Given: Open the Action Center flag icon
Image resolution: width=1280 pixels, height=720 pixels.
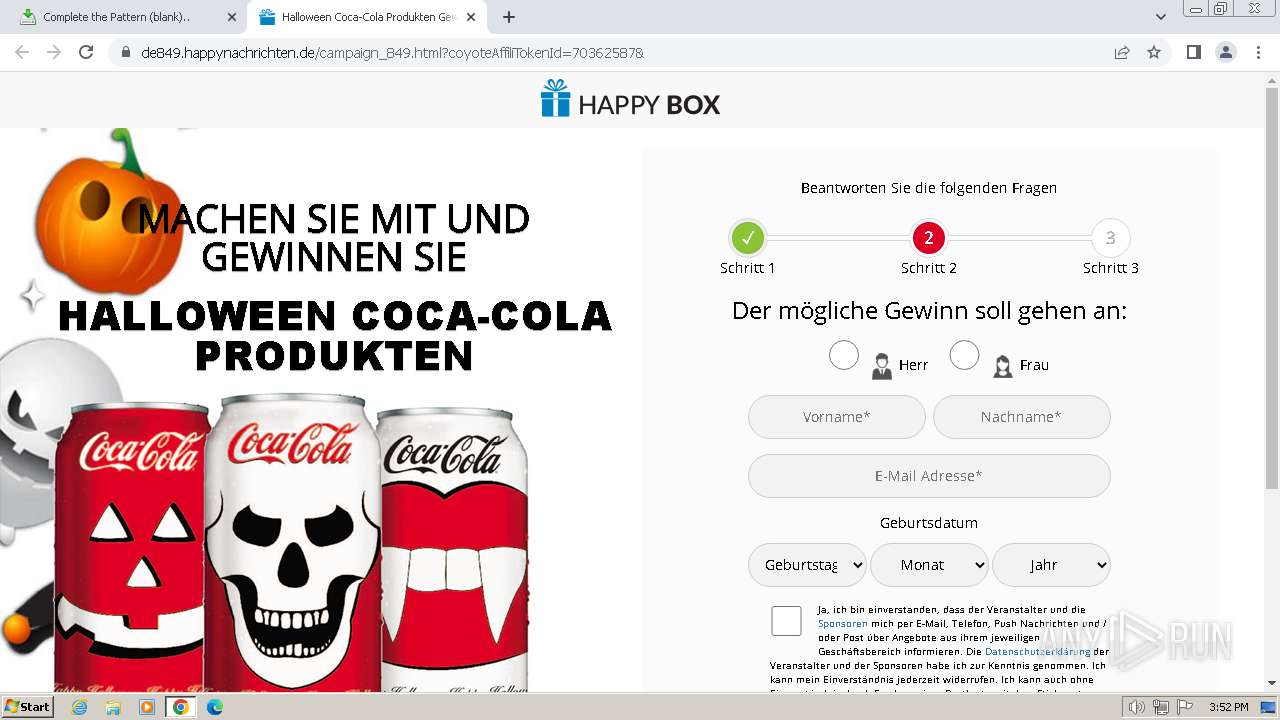Looking at the screenshot, I should tap(1185, 707).
